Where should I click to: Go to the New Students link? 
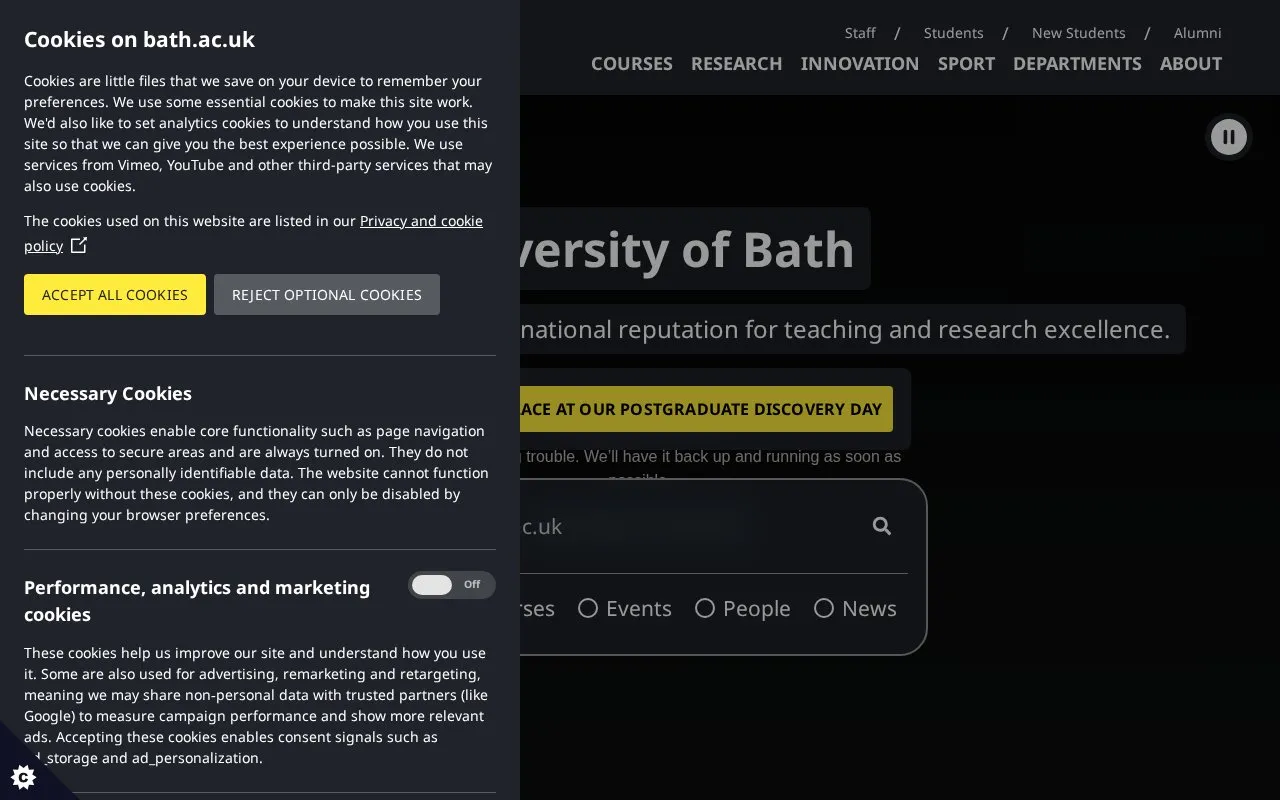point(1079,33)
